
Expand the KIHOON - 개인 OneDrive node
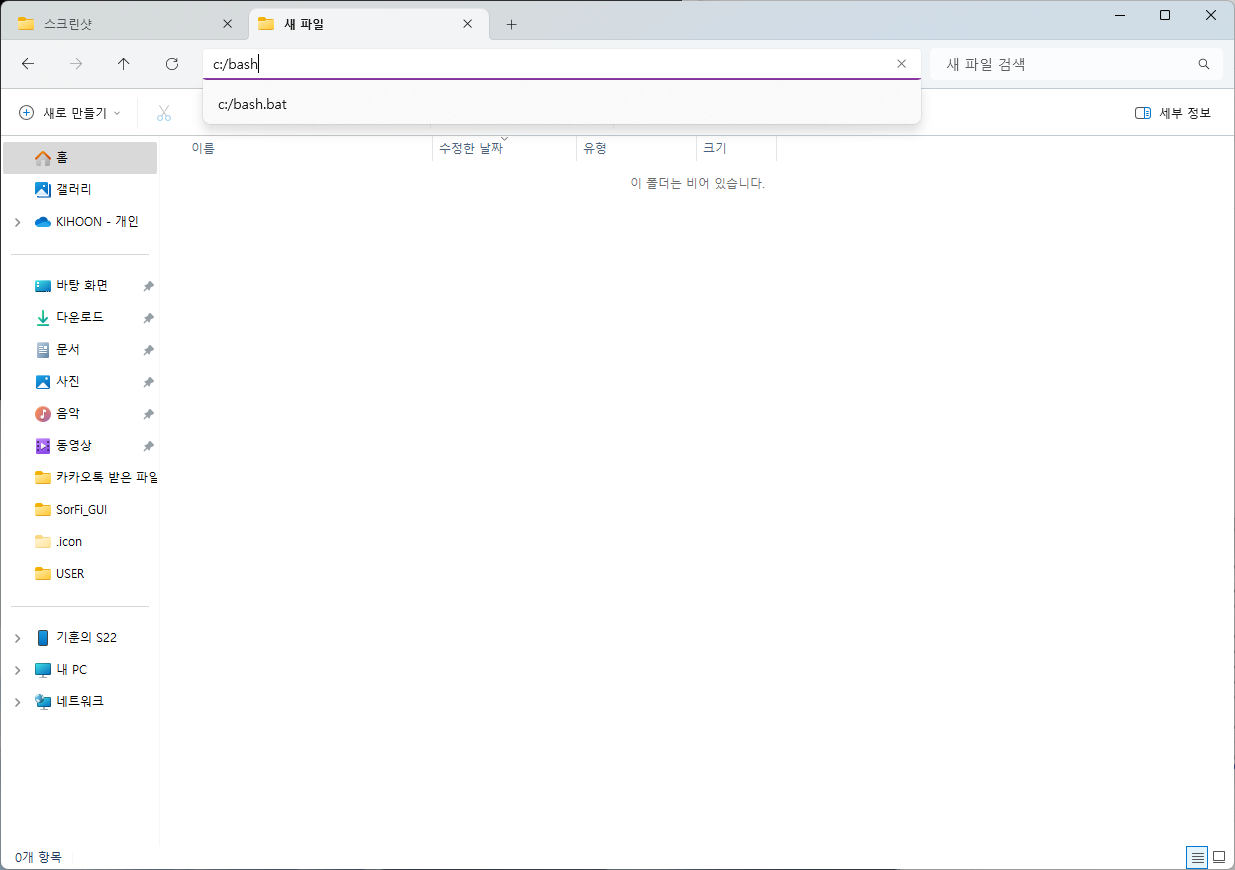click(18, 222)
